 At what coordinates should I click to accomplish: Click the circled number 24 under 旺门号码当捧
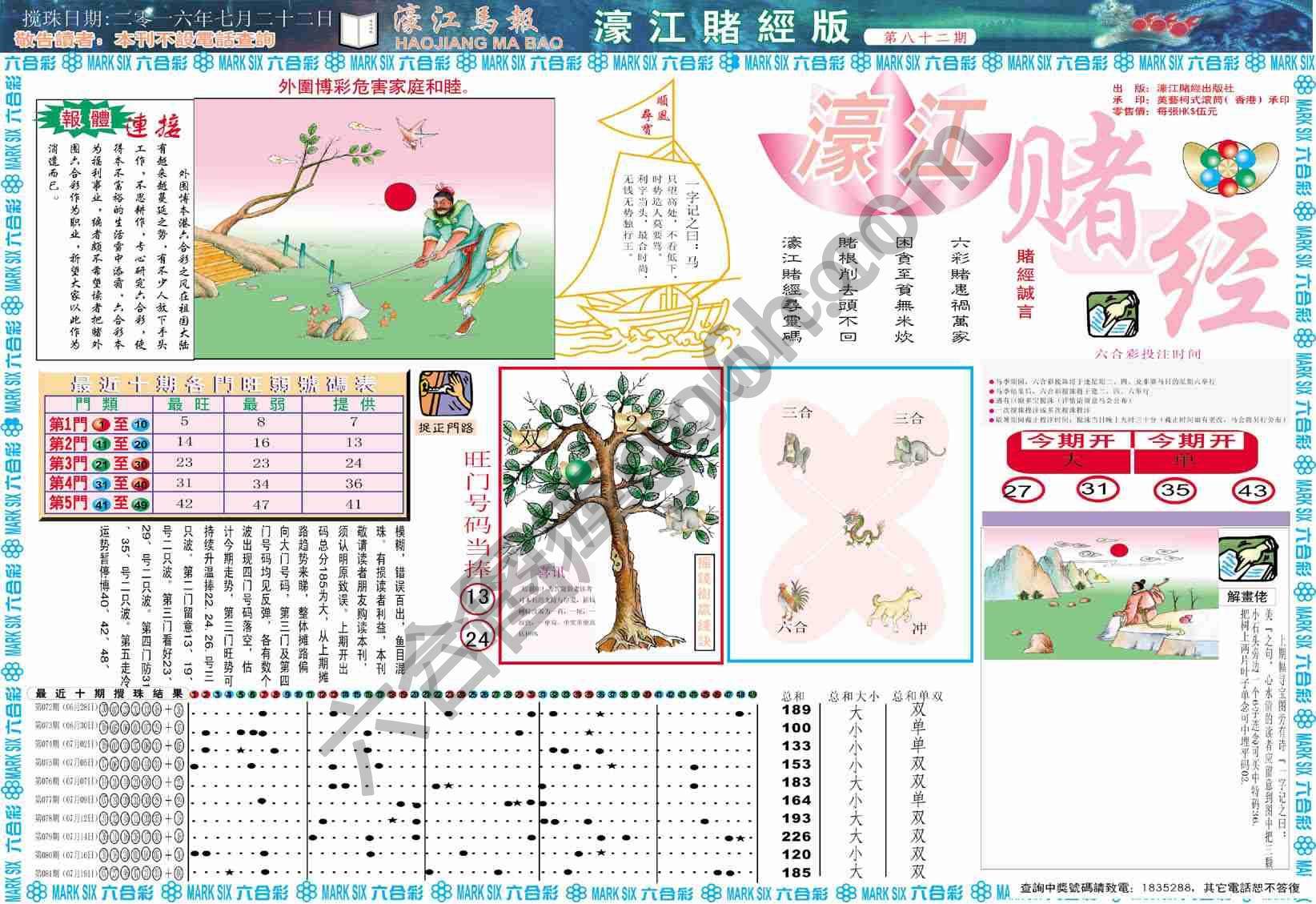(478, 638)
